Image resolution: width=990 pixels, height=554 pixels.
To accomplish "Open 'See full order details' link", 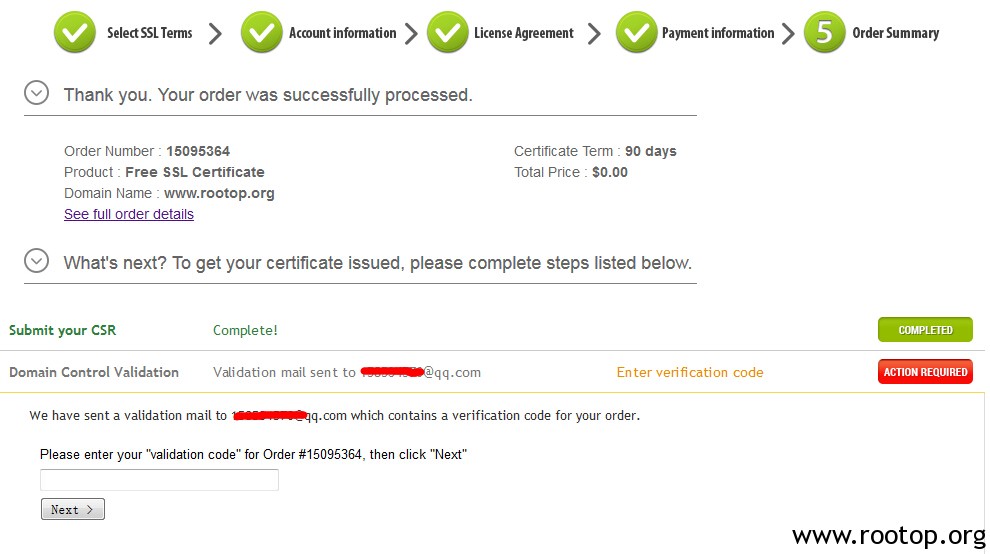I will 129,214.
